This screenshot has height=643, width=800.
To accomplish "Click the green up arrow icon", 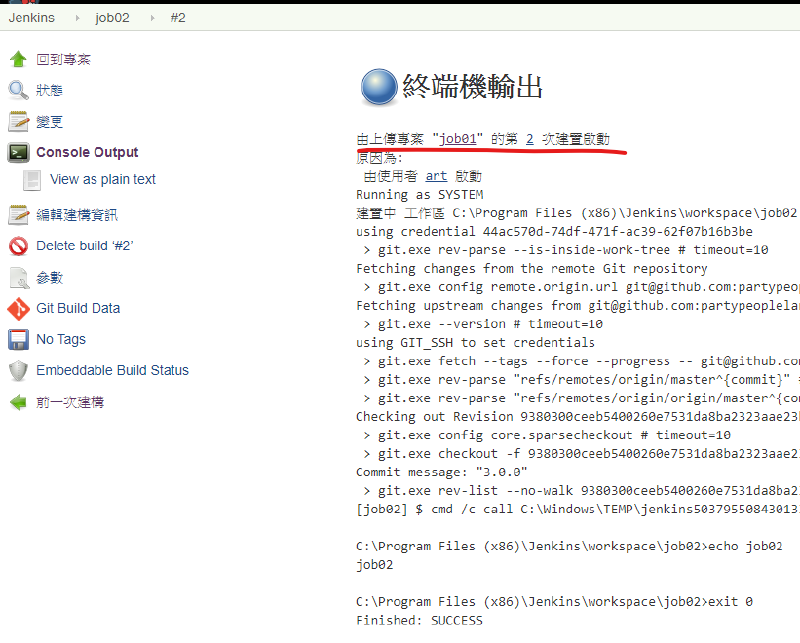I will click(x=18, y=59).
